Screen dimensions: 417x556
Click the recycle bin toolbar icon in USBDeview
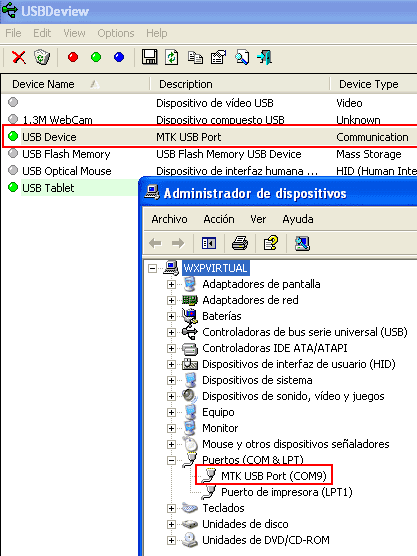point(42,57)
